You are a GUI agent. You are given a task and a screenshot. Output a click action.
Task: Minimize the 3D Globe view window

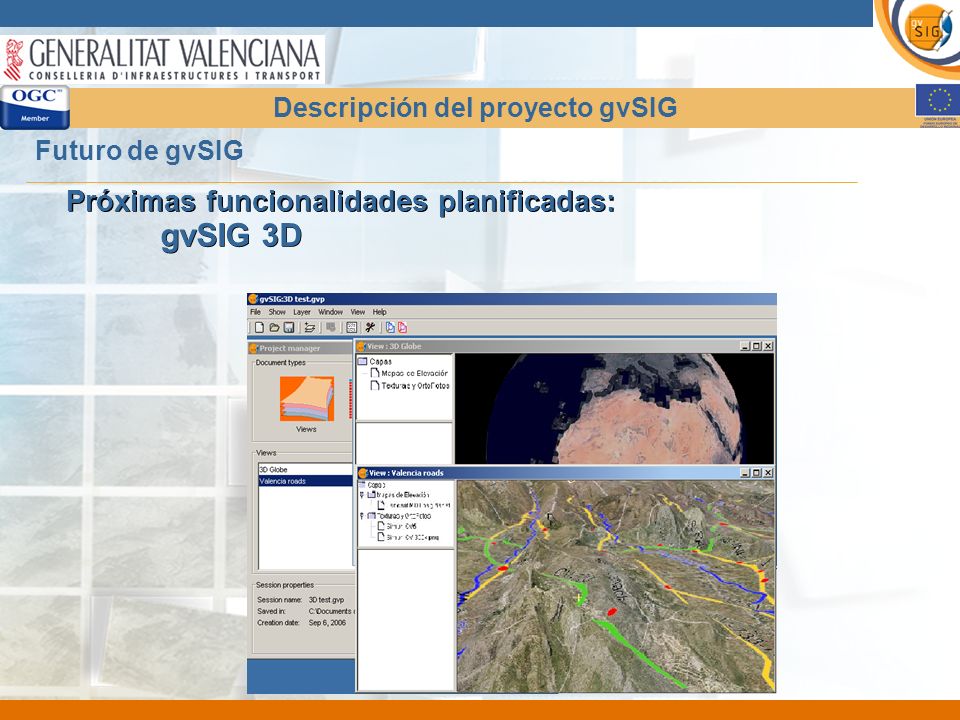pyautogui.click(x=745, y=346)
